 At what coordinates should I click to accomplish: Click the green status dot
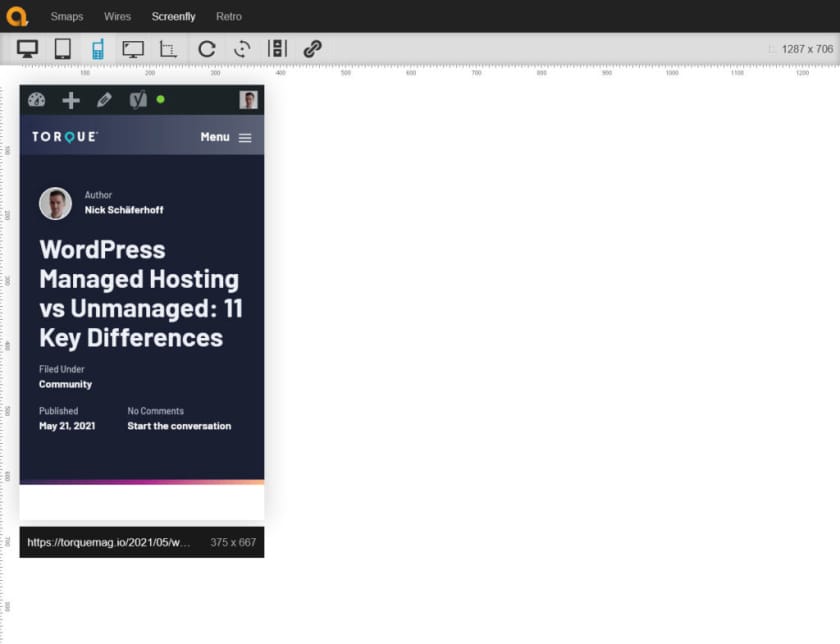[x=160, y=99]
